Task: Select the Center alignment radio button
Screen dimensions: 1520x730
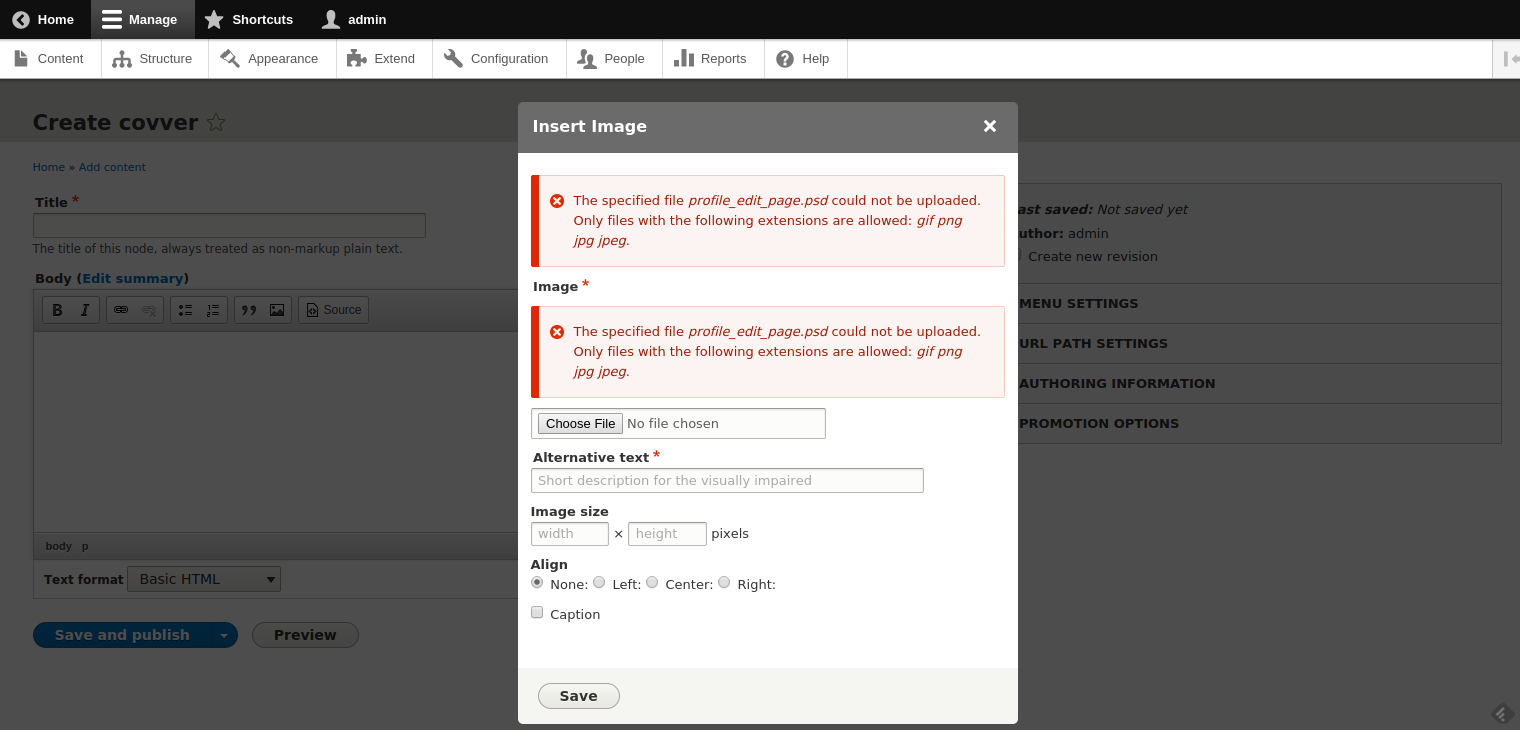Action: click(x=652, y=582)
